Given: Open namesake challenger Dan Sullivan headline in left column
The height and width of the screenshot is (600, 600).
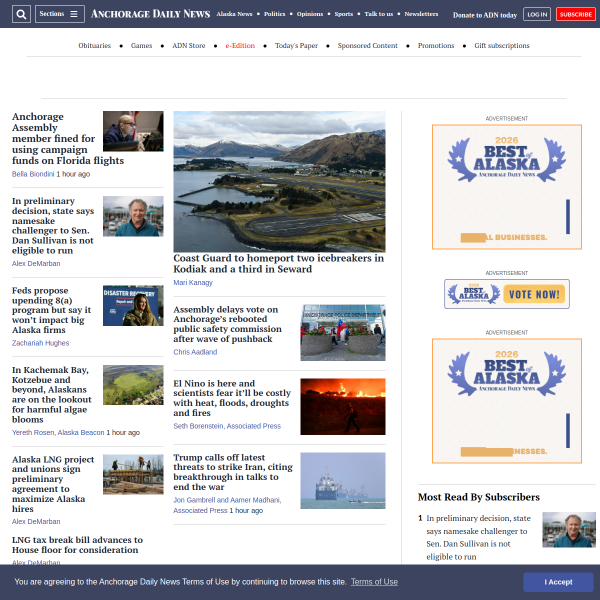Looking at the screenshot, I should [53, 226].
